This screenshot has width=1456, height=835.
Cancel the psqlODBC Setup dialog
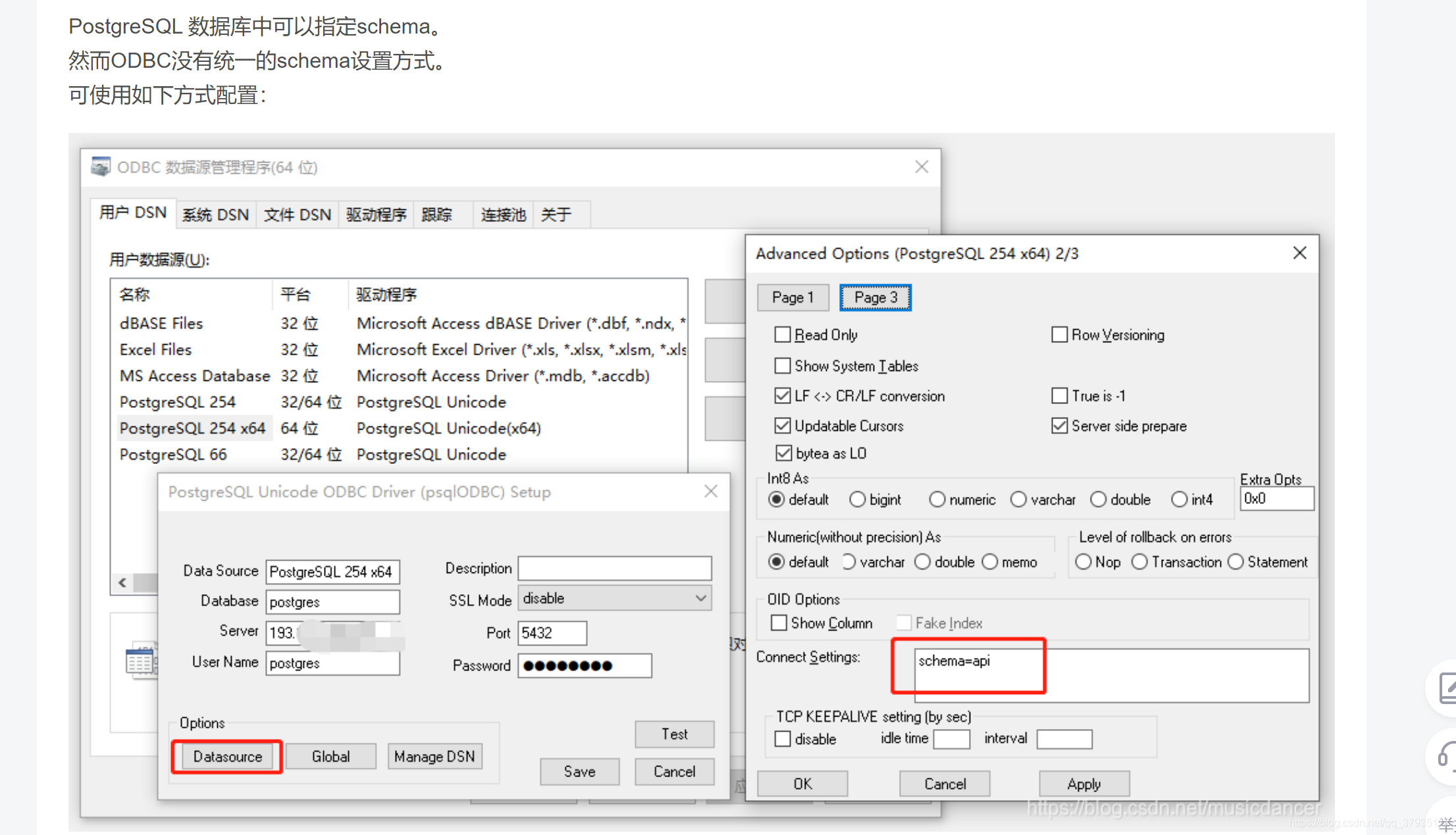[674, 772]
